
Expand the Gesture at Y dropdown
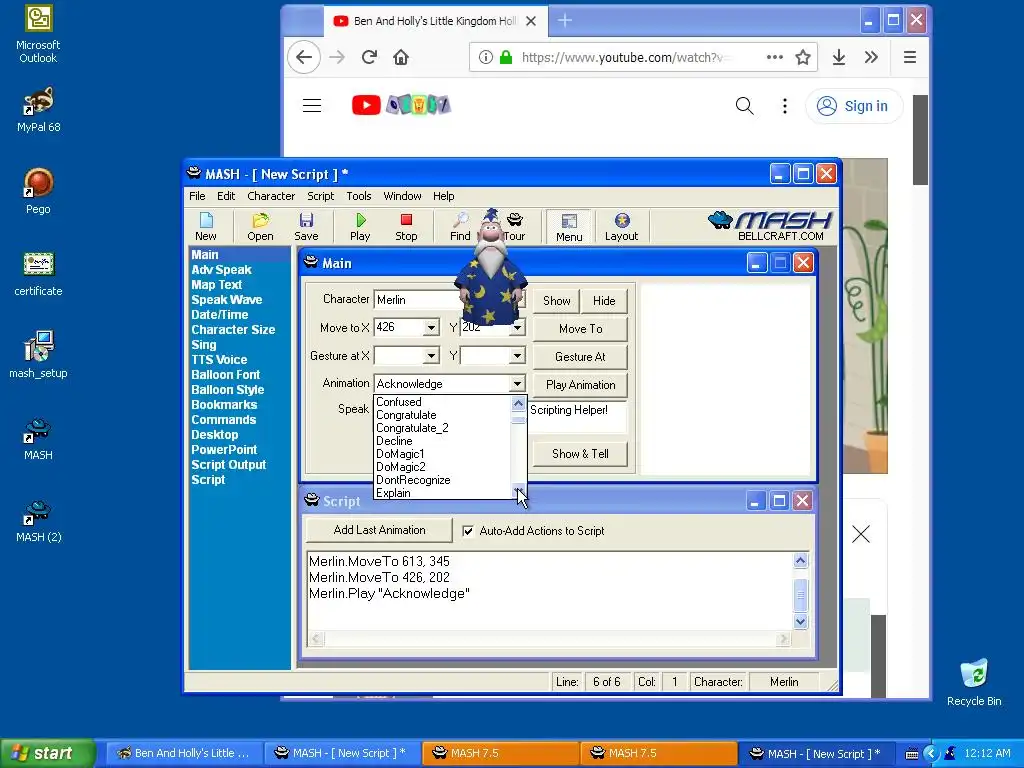(517, 356)
